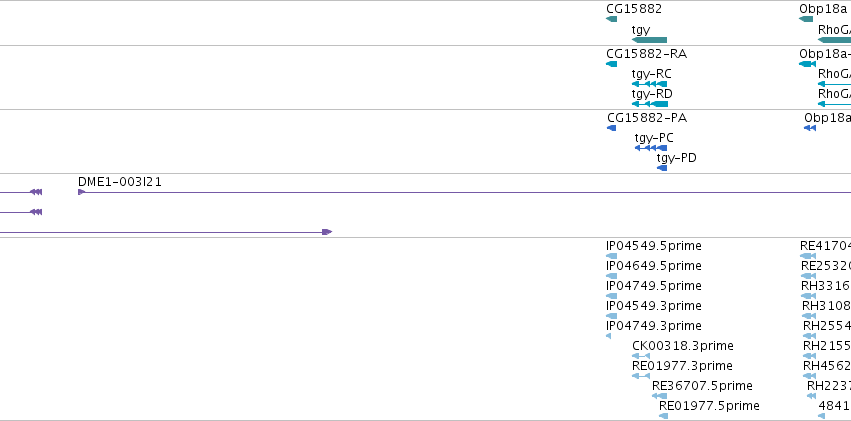Click the tgy gene label

641,30
